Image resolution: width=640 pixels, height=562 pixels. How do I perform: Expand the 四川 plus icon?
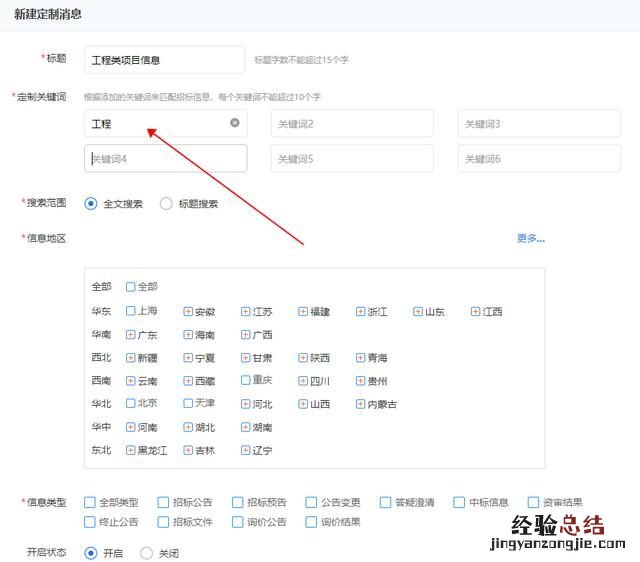303,381
